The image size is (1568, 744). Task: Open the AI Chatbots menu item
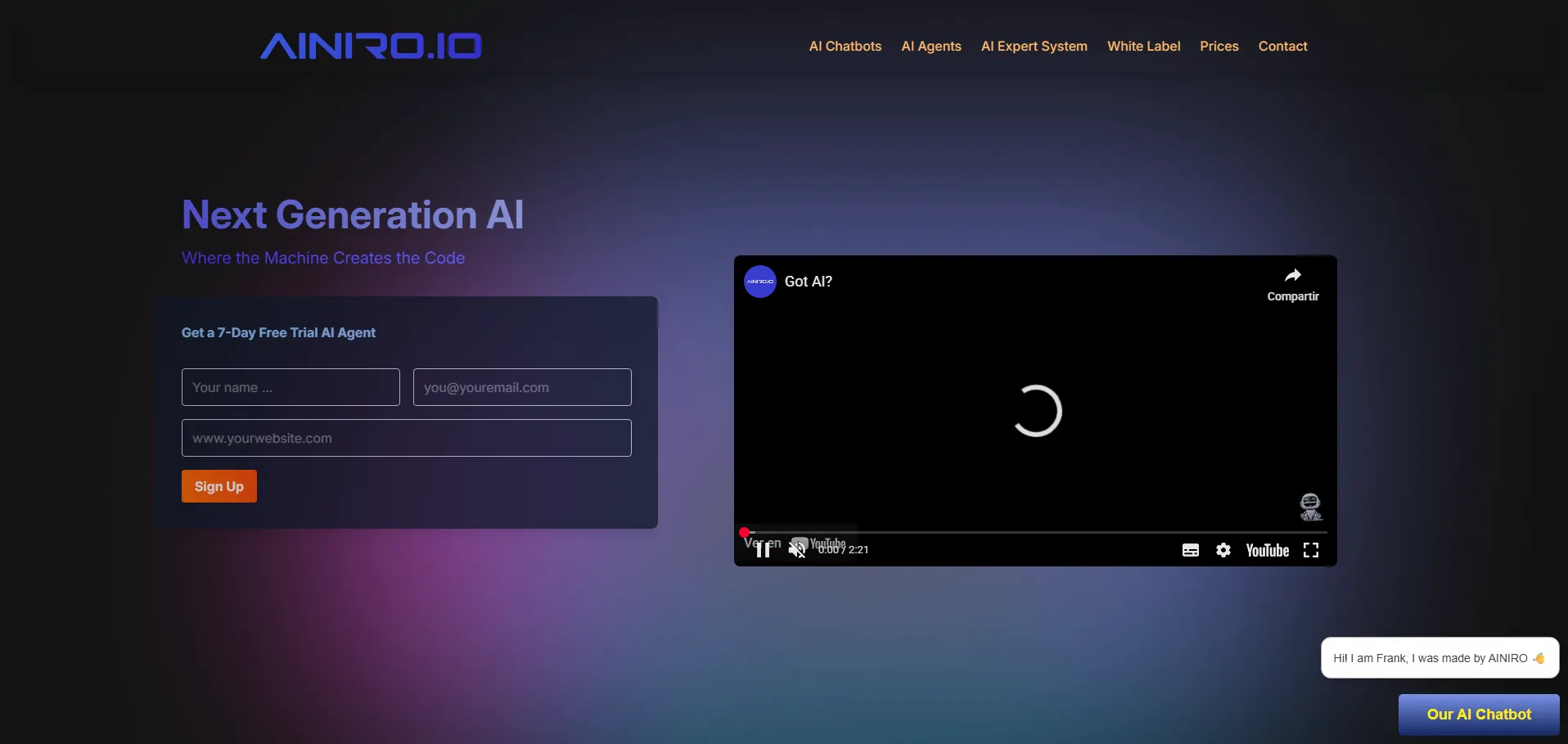click(845, 47)
